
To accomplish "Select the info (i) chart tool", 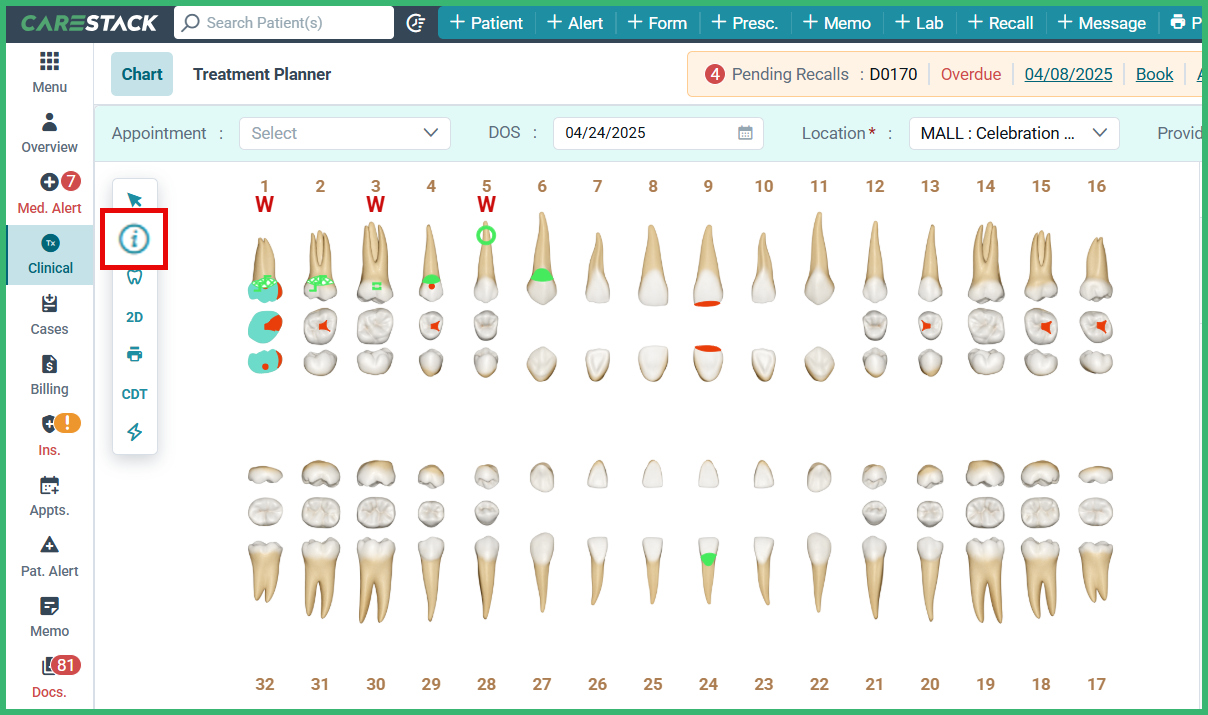I will coord(134,238).
